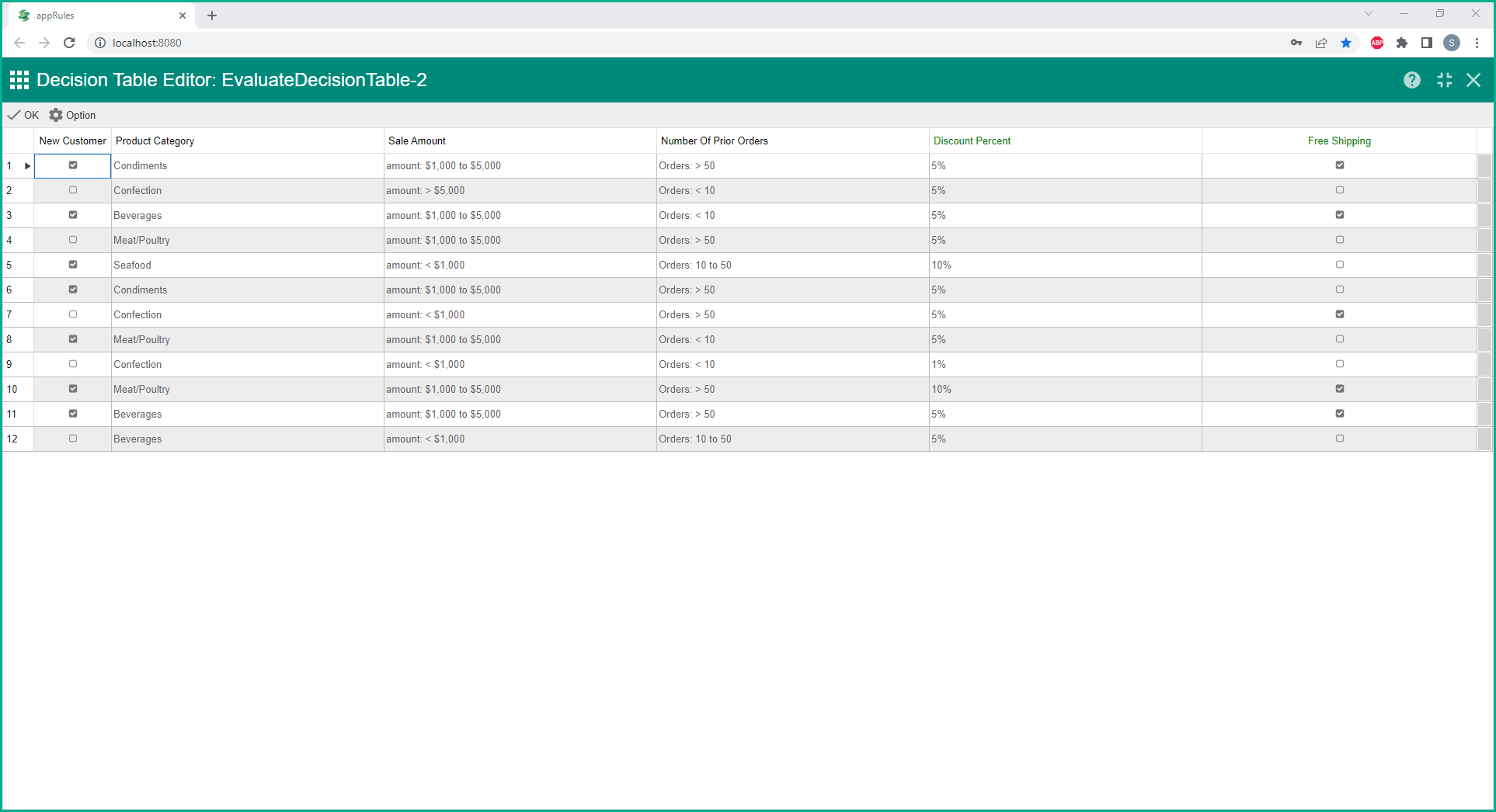Toggle Free Shipping checkbox in row 1
Screen dimensions: 1496x812
[1340, 165]
